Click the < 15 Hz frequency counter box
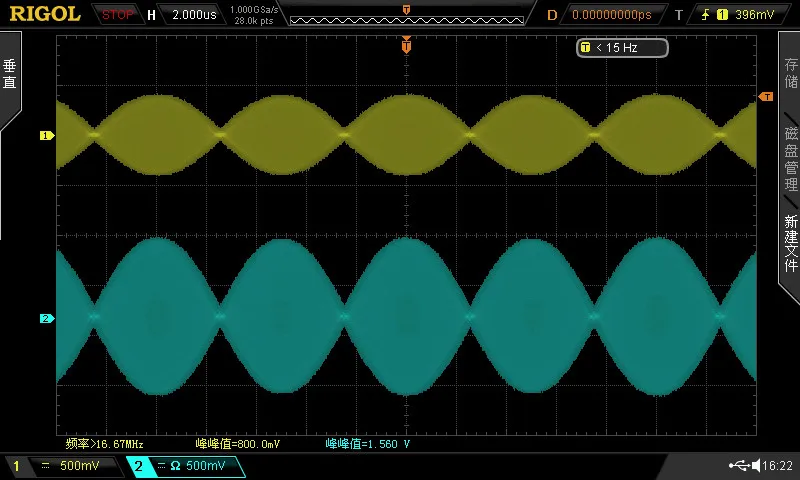The width and height of the screenshot is (800, 480). 622,48
